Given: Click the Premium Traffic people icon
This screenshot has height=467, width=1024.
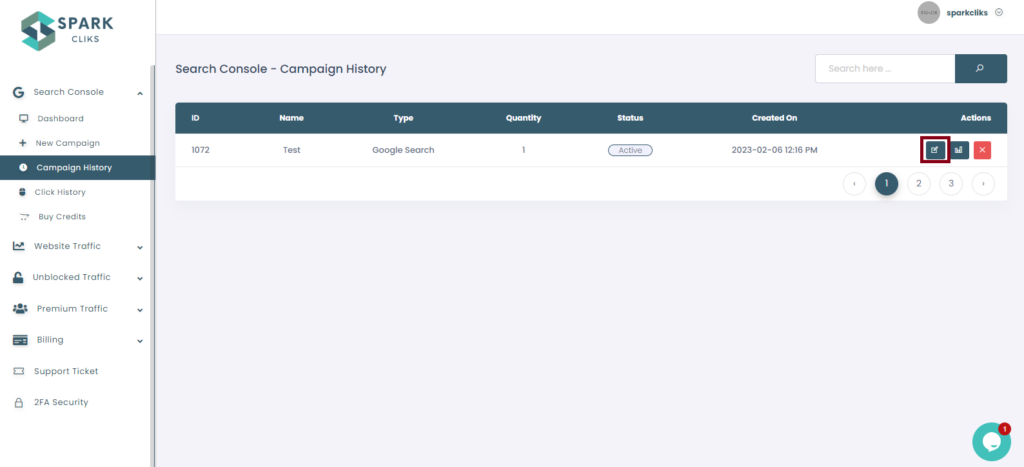Looking at the screenshot, I should 20,308.
